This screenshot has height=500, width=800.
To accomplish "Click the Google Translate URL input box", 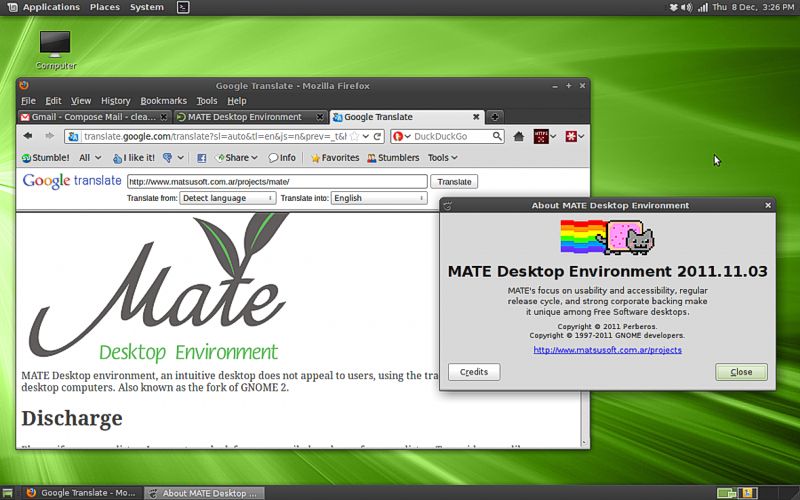I will [277, 182].
